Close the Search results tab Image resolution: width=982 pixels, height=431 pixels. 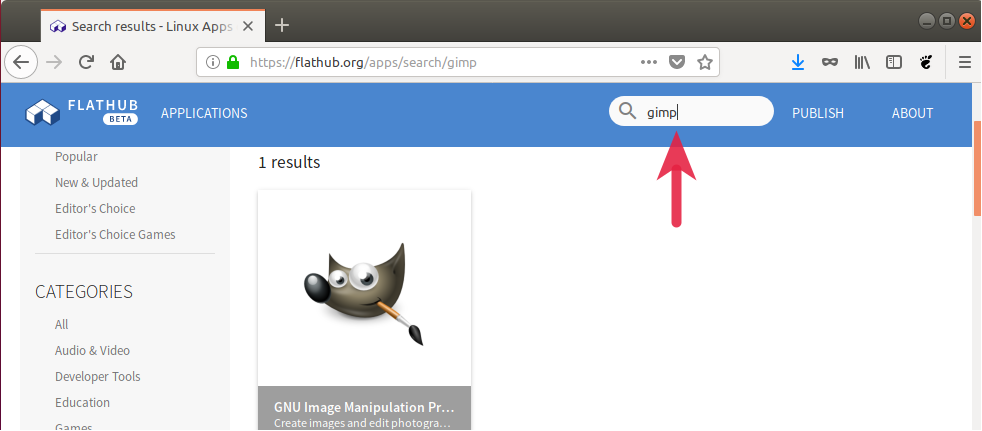(248, 26)
